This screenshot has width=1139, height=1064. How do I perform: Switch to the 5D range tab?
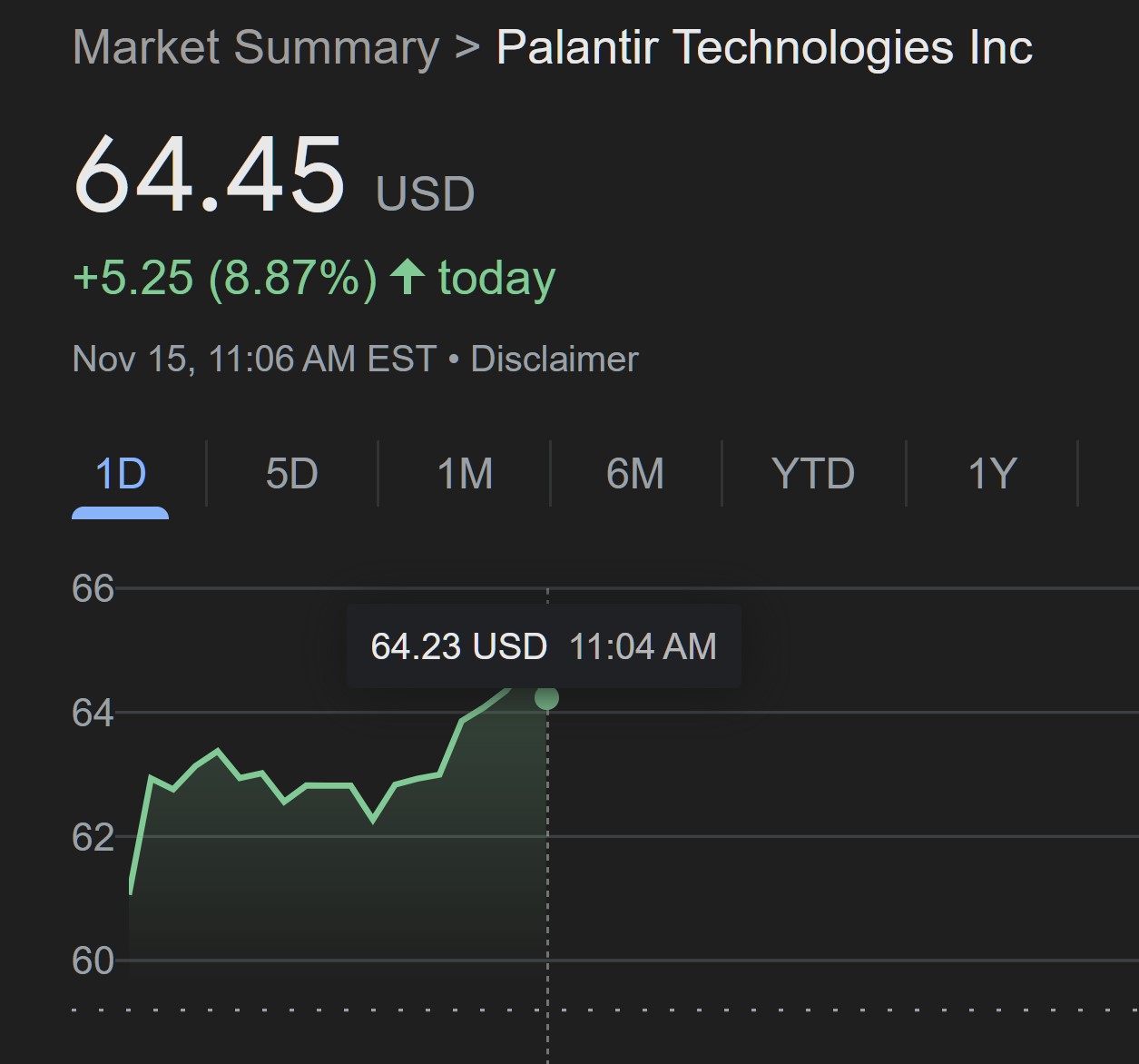291,474
